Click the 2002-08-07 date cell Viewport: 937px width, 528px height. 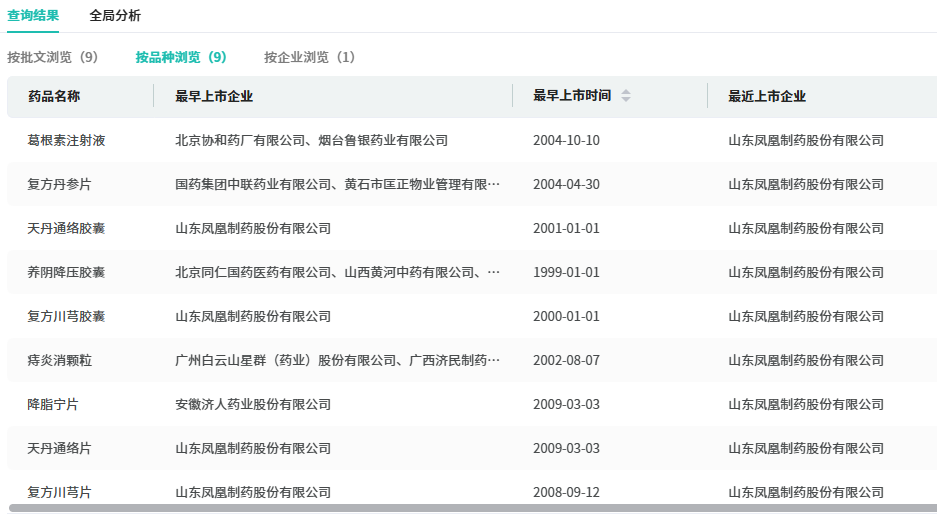pyautogui.click(x=566, y=360)
